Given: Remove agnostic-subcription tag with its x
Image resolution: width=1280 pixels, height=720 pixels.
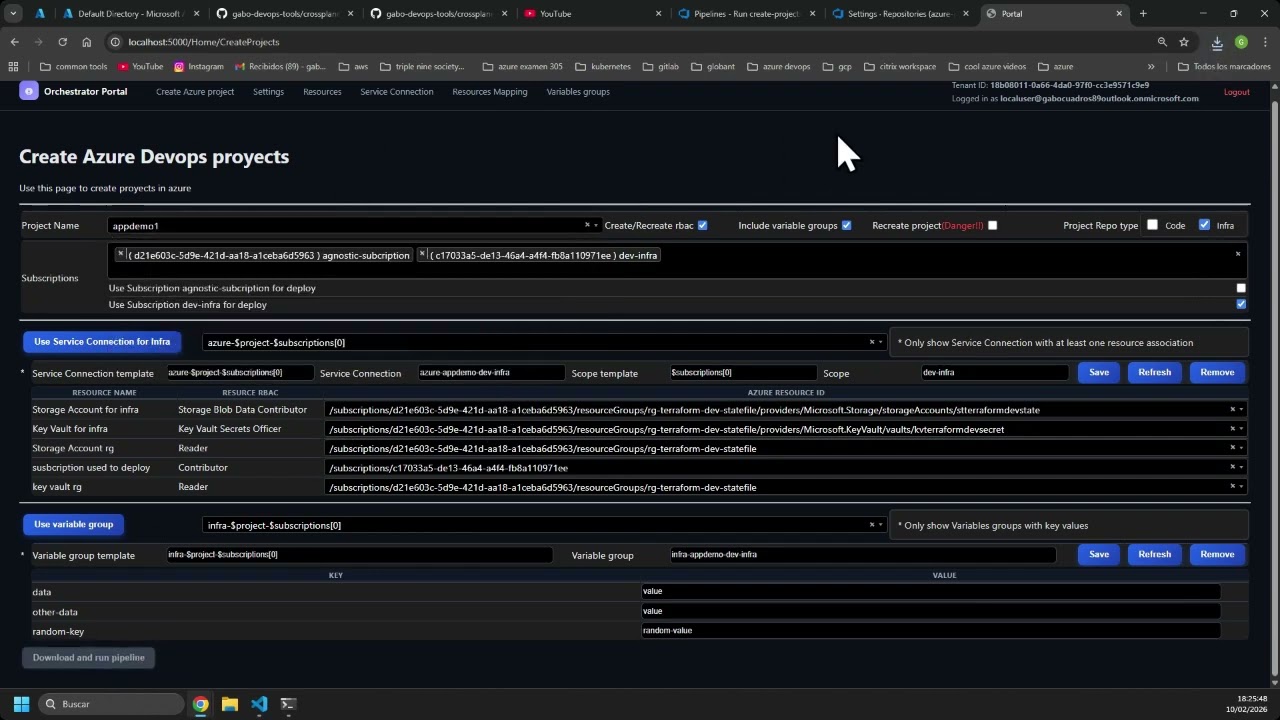Looking at the screenshot, I should 121,254.
